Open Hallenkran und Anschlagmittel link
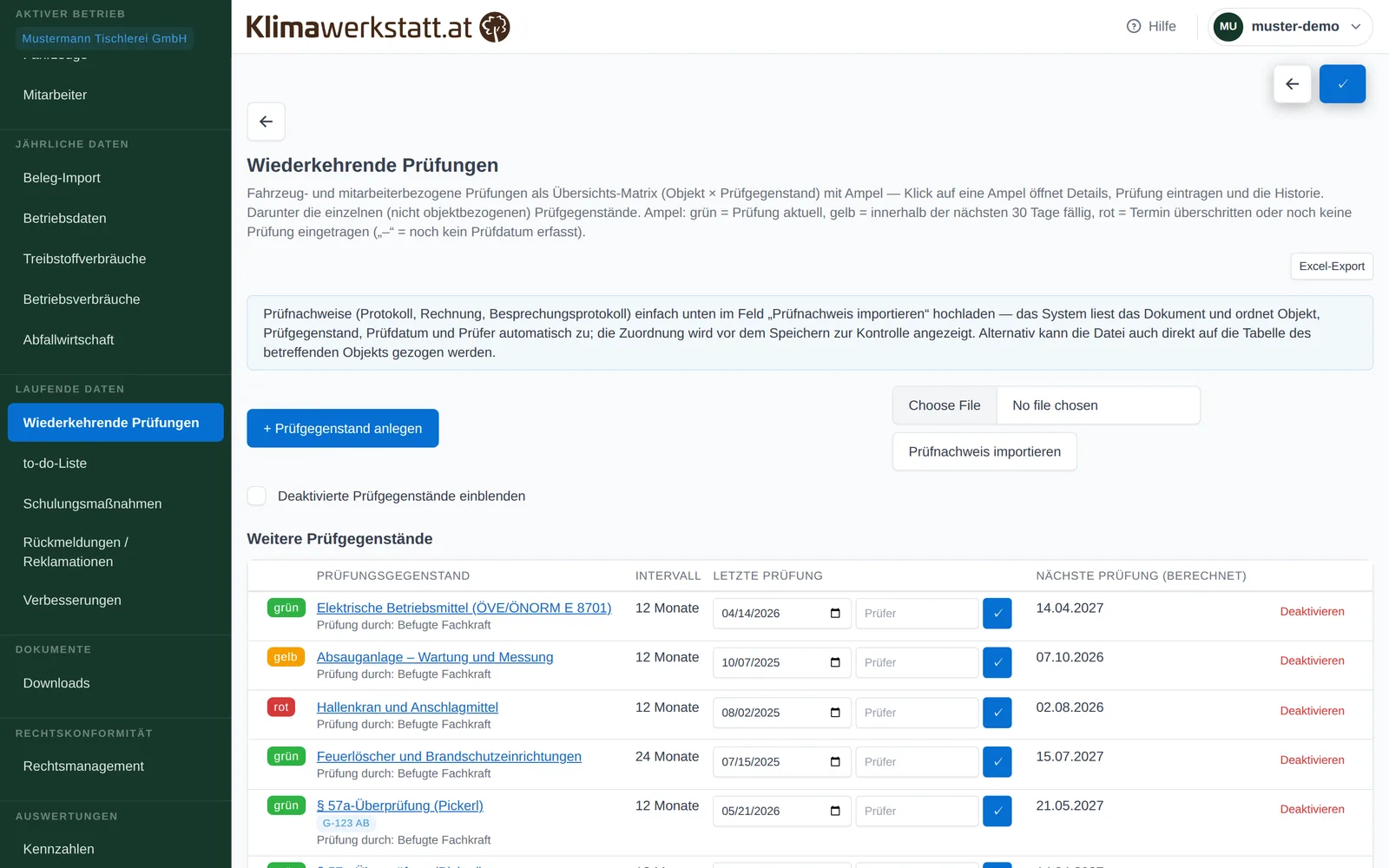The image size is (1389, 868). tap(407, 707)
